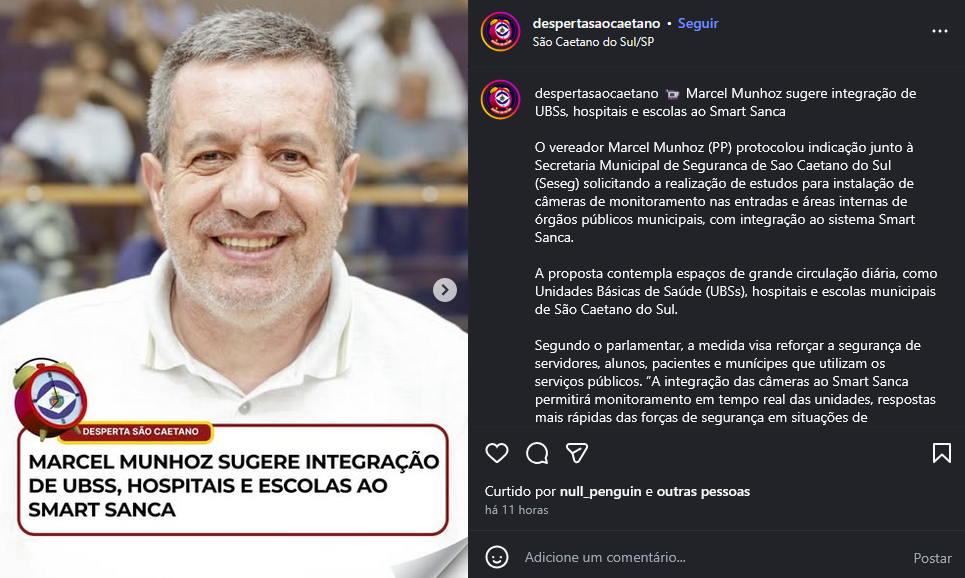
Task: Open the emoji picker smiley icon
Action: tap(497, 557)
